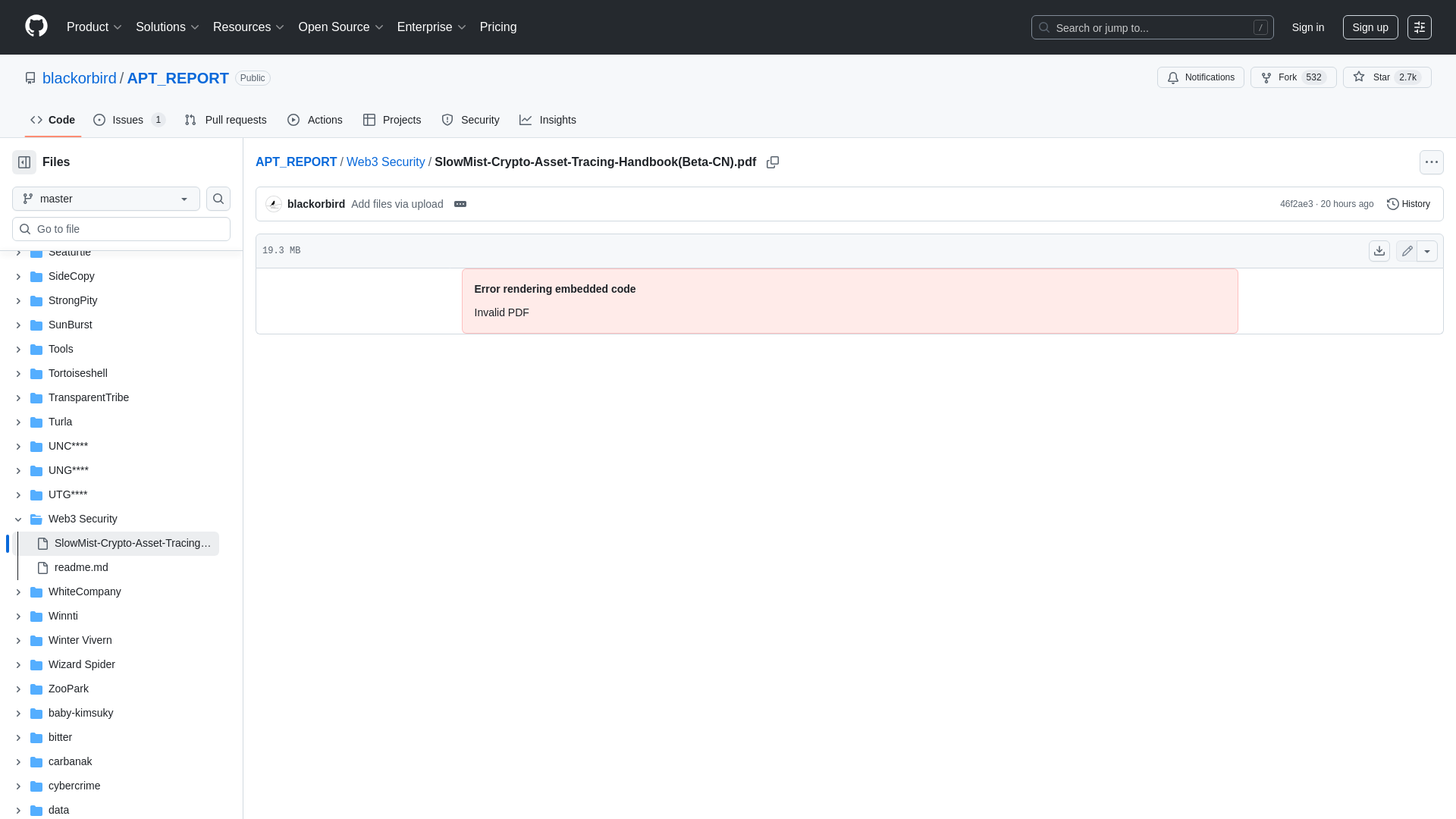Screen dimensions: 1456x819
Task: Open the Projects tab
Action: [x=392, y=120]
